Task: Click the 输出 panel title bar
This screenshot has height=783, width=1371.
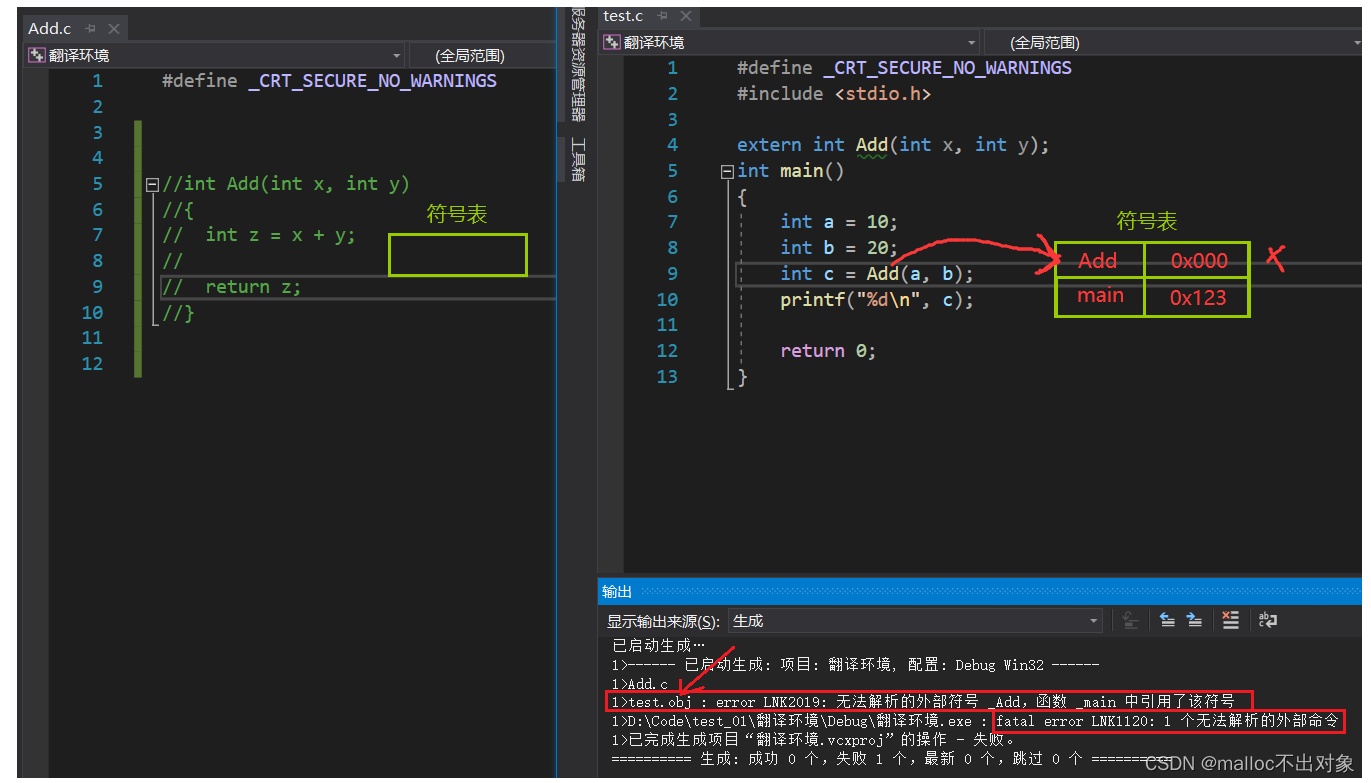Action: [980, 592]
